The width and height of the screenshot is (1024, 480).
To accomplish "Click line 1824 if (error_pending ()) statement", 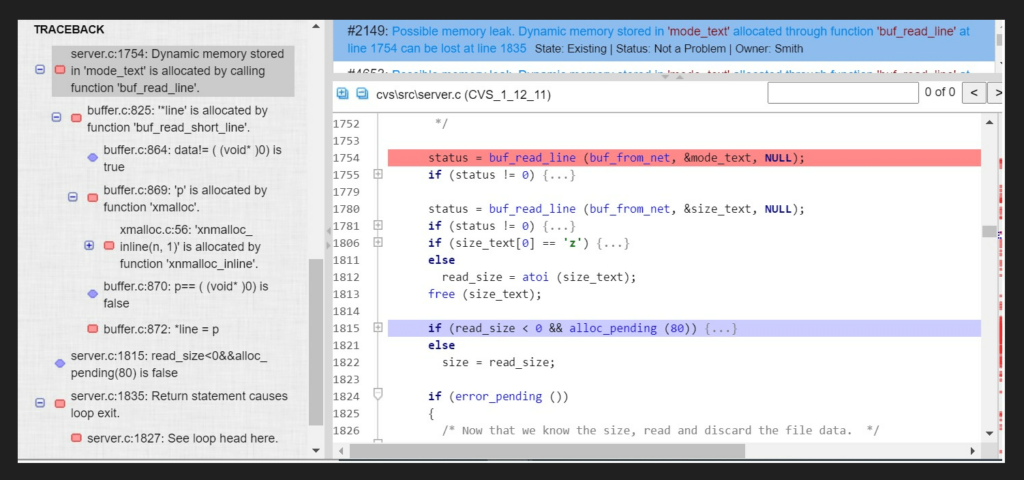I will tap(498, 396).
